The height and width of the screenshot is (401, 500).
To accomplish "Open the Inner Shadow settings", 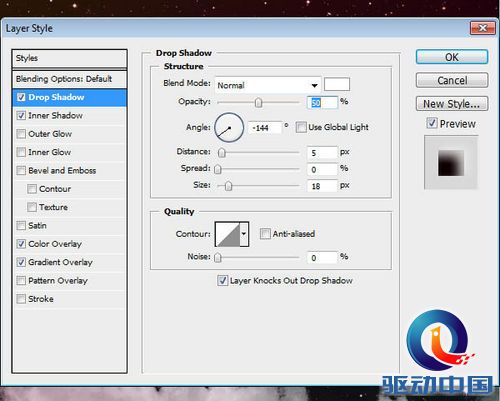I will (x=55, y=116).
